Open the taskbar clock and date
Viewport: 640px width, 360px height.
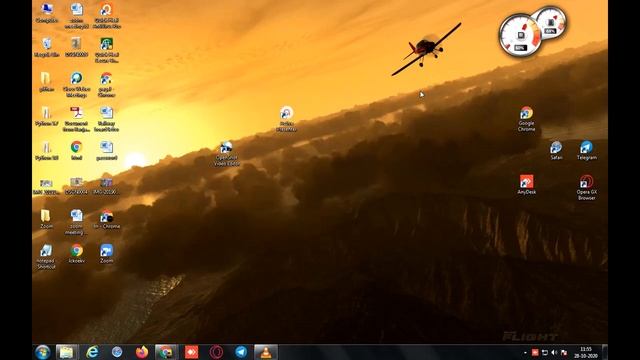tap(586, 352)
